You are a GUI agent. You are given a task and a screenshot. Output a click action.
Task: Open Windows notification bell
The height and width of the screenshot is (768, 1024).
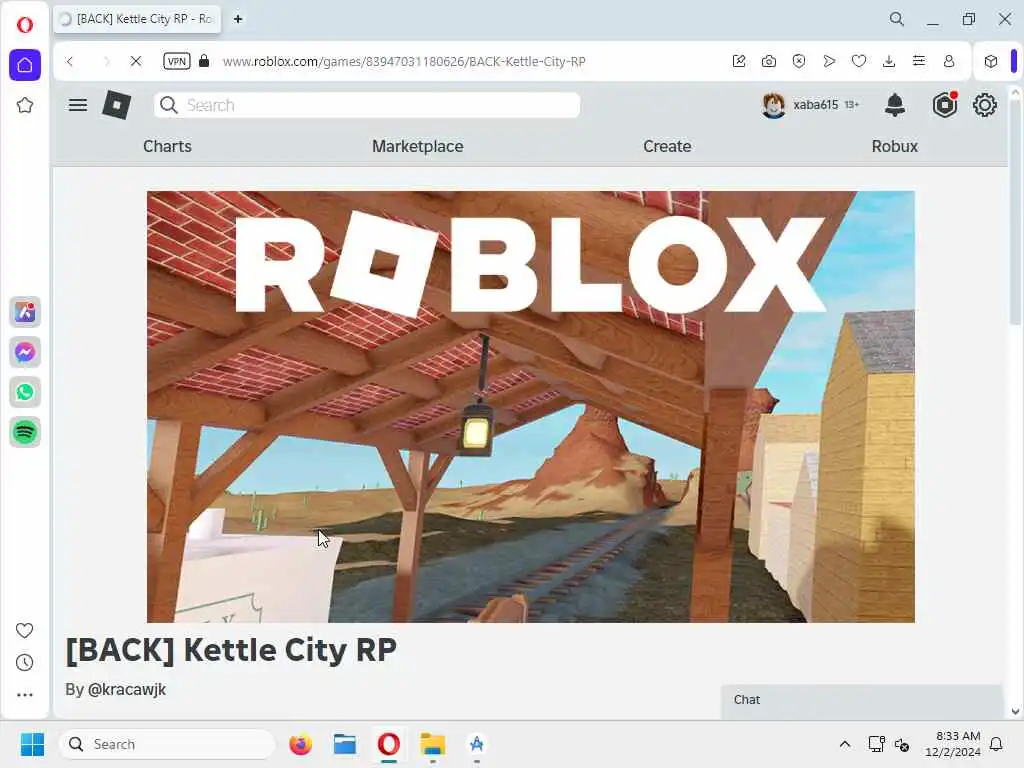click(x=997, y=744)
